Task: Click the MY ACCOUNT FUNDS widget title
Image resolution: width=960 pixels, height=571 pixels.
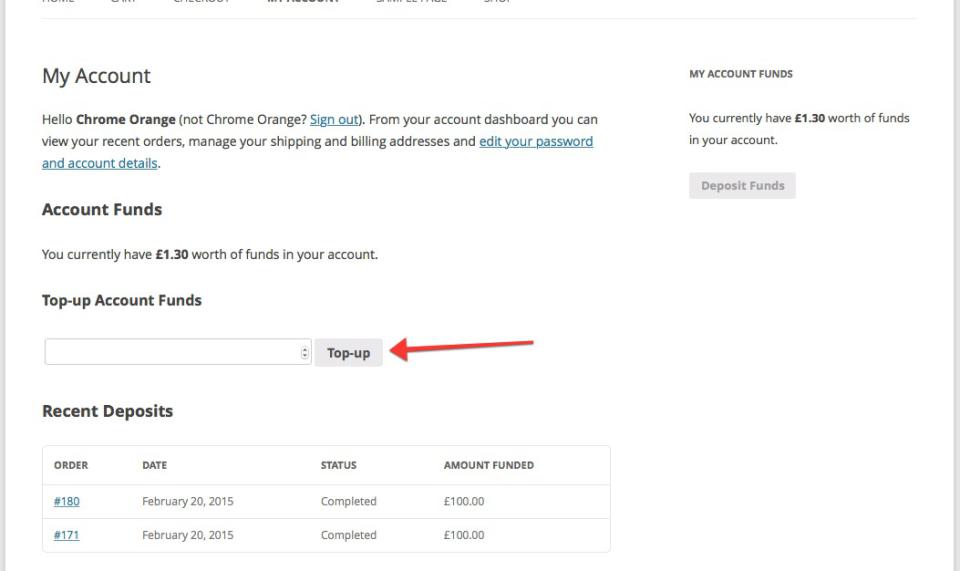Action: (740, 74)
